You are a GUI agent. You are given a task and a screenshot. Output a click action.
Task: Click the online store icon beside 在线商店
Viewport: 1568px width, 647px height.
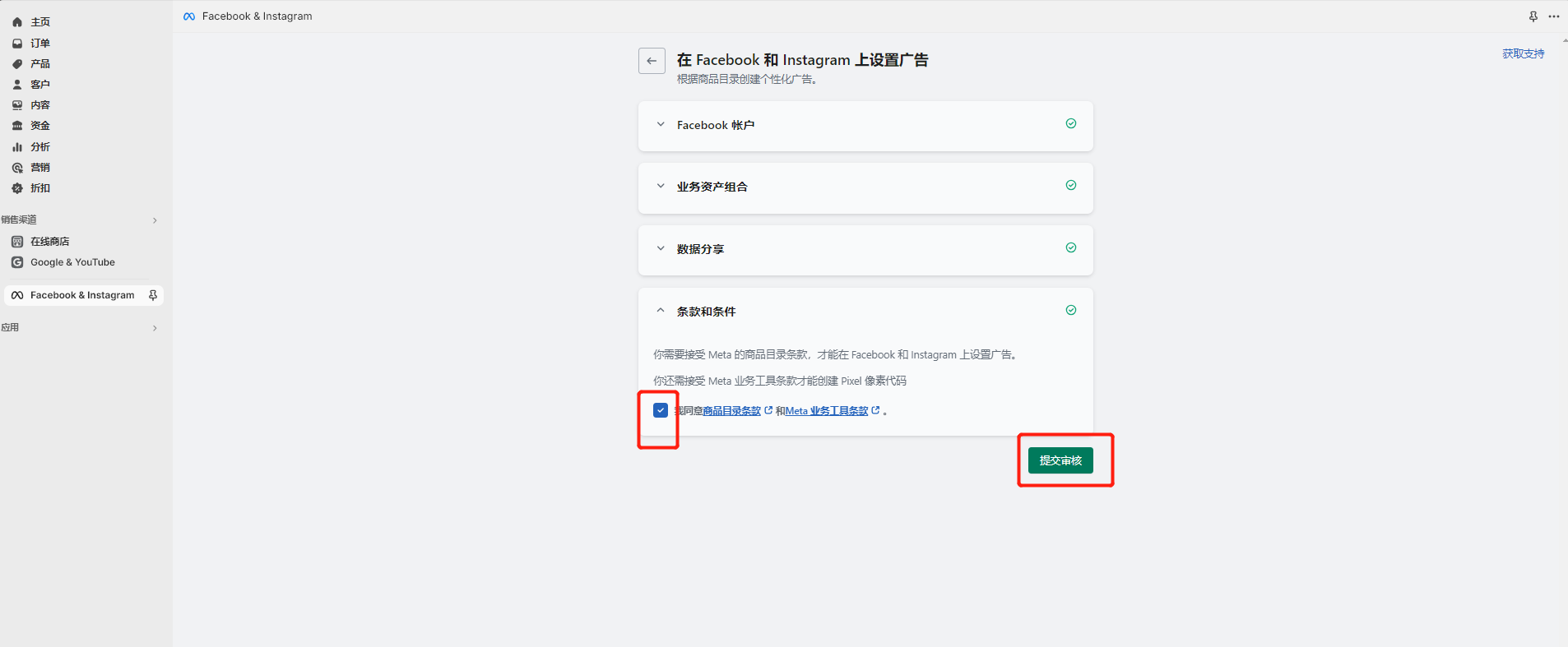(x=17, y=242)
